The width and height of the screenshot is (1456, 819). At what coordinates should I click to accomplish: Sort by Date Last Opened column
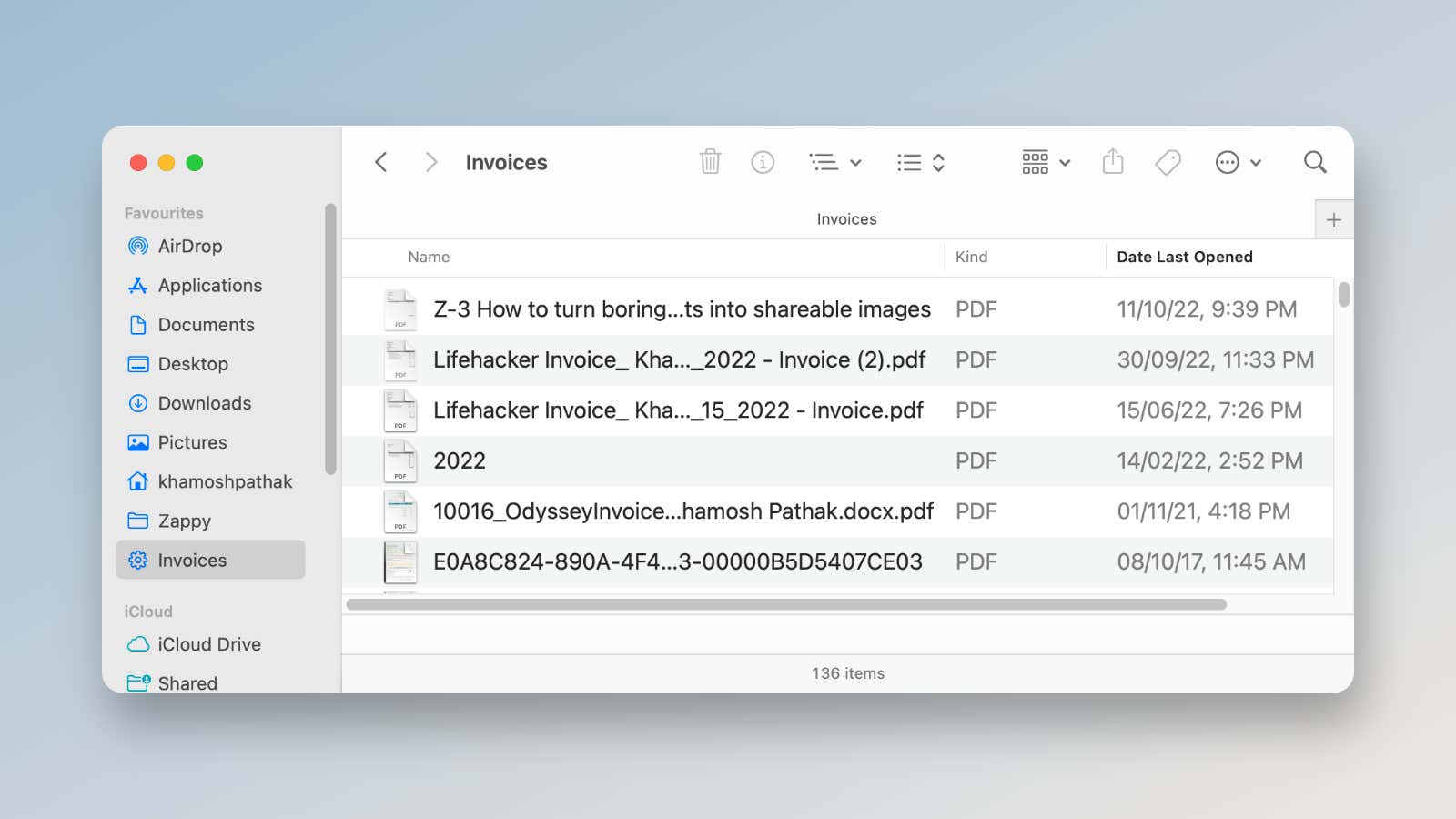[x=1185, y=257]
